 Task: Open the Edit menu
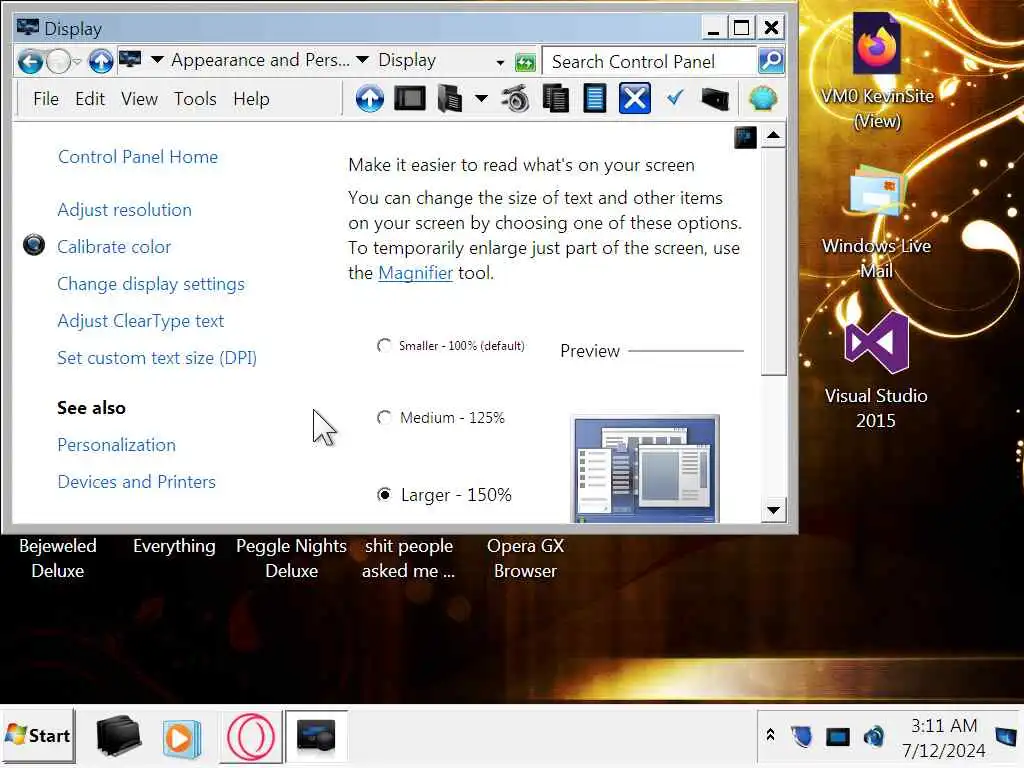[x=89, y=99]
